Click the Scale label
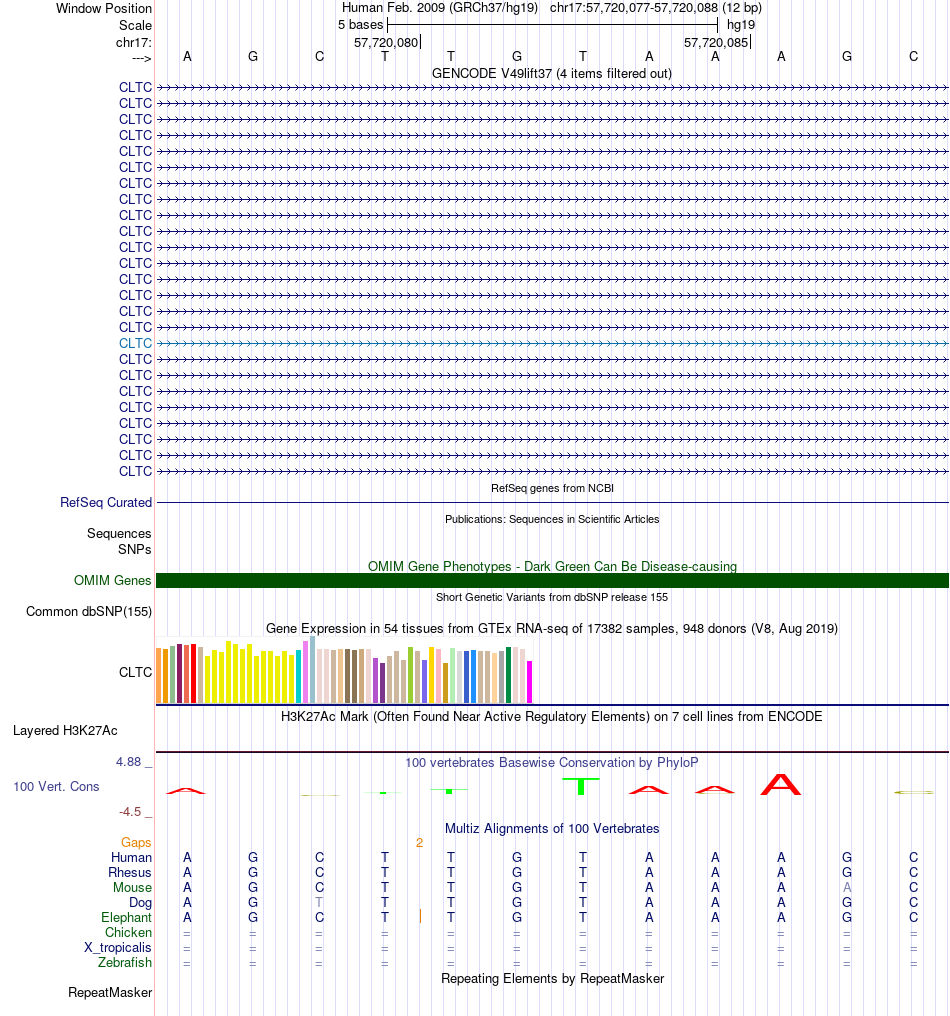950x1016 pixels. coord(135,25)
